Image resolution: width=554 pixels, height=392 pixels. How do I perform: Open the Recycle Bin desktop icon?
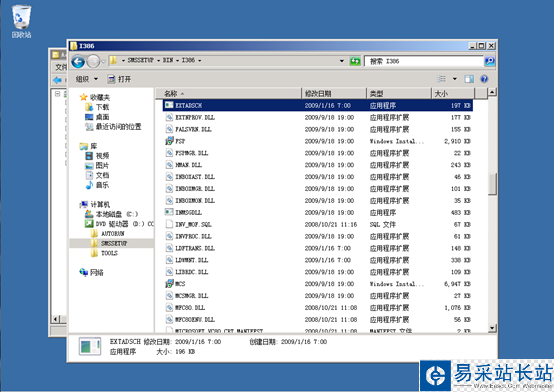point(22,21)
